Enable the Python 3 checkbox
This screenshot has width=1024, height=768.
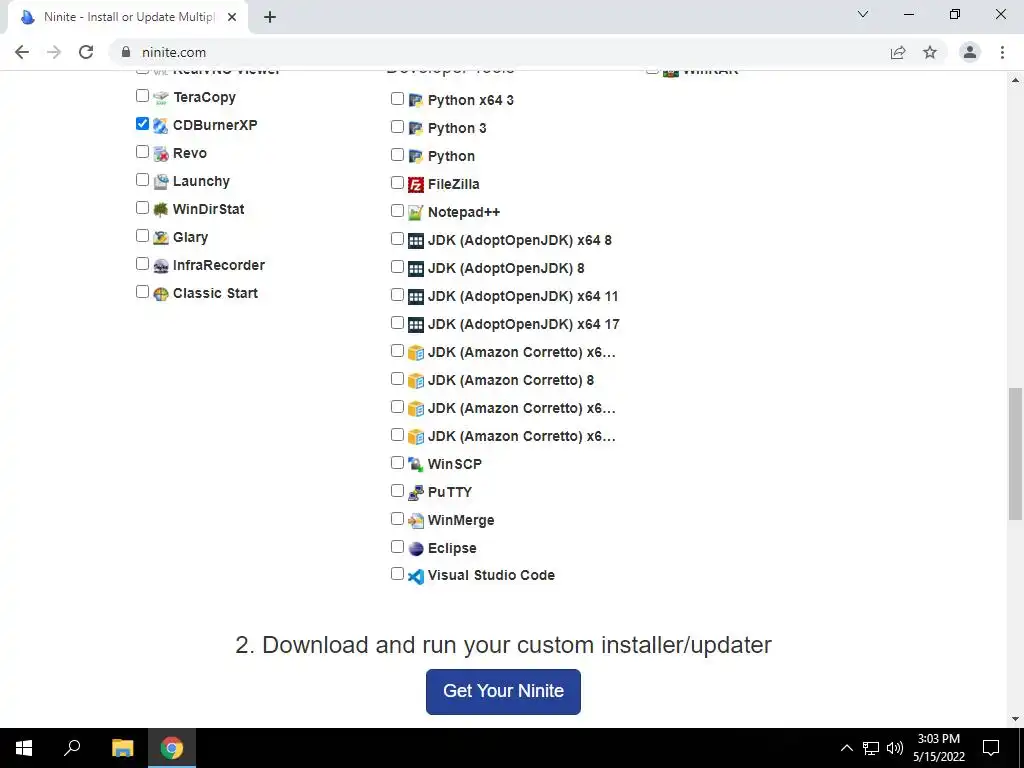(397, 126)
